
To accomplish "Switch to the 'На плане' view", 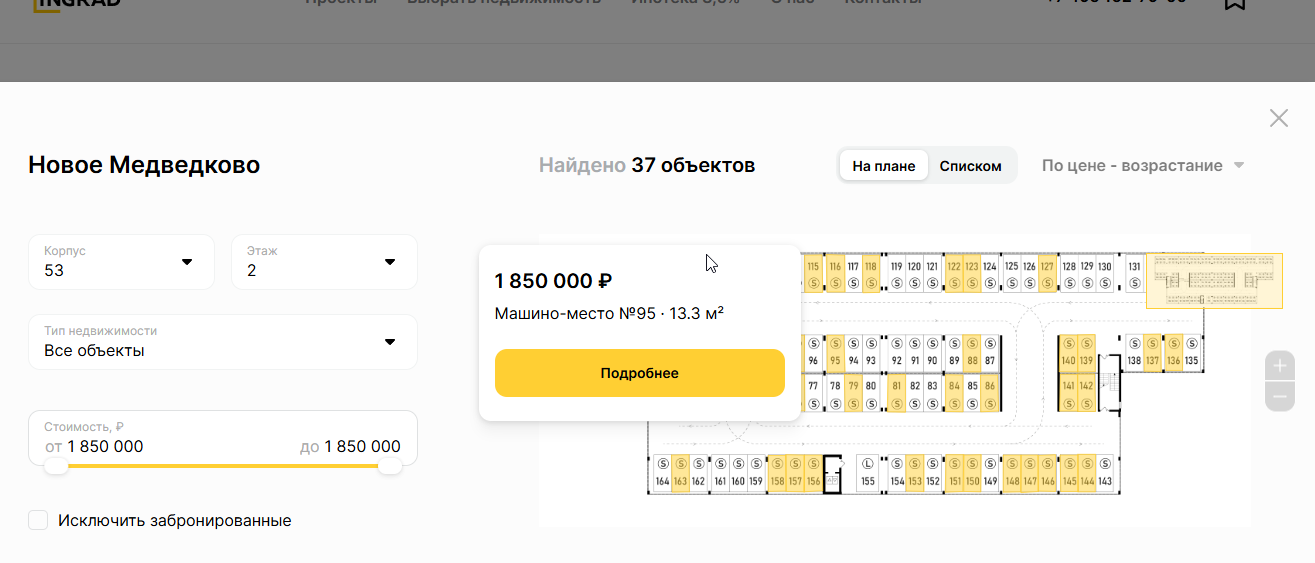I will (884, 166).
